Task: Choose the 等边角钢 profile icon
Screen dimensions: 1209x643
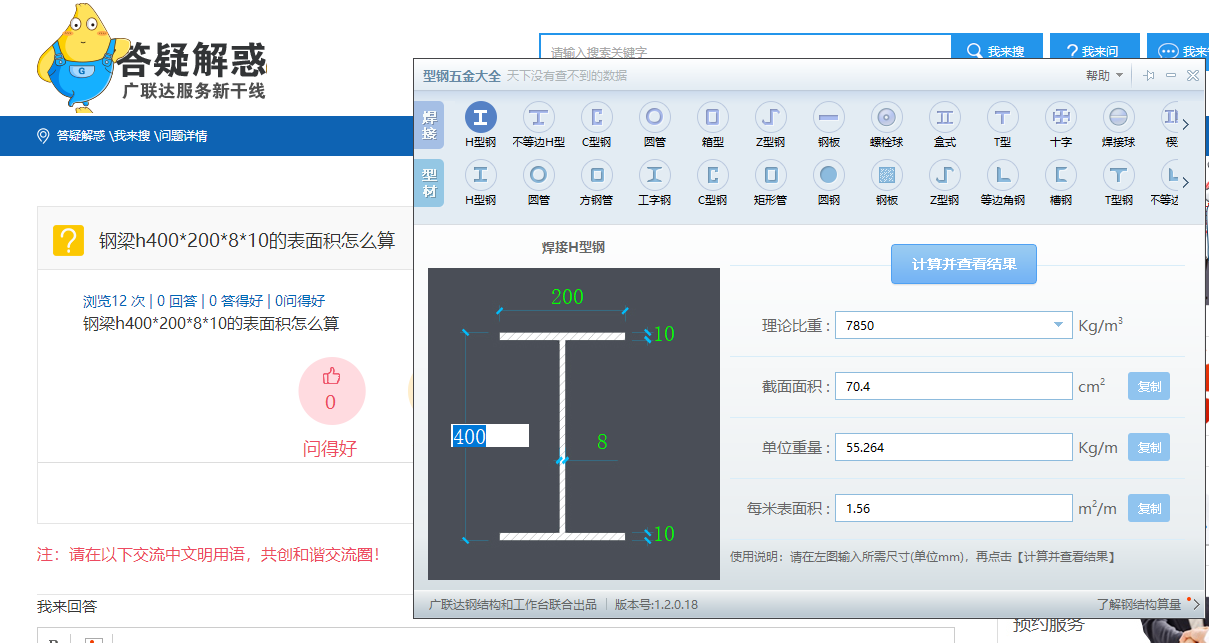Action: pyautogui.click(x=1003, y=175)
